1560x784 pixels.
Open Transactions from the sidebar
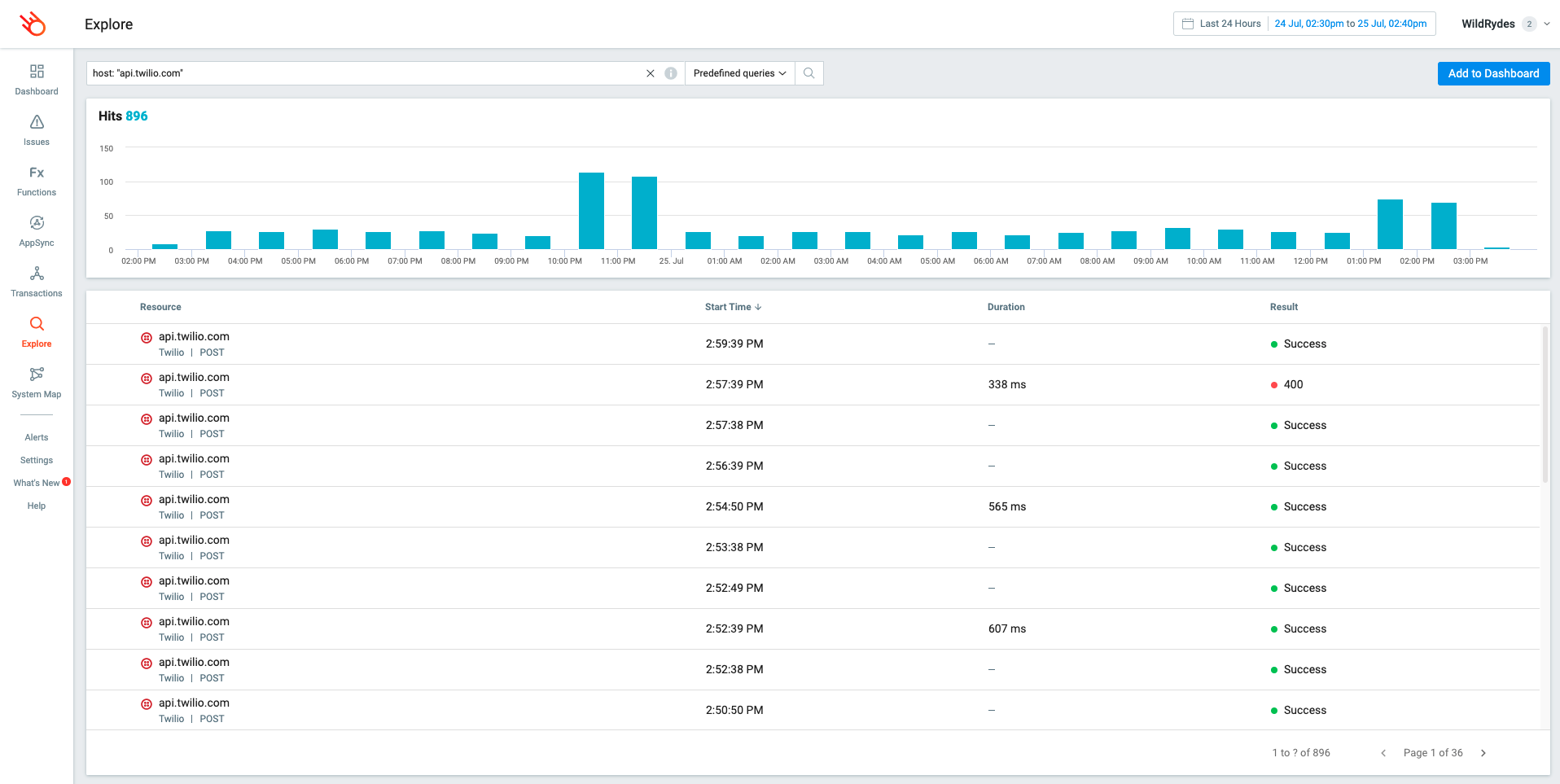(37, 282)
